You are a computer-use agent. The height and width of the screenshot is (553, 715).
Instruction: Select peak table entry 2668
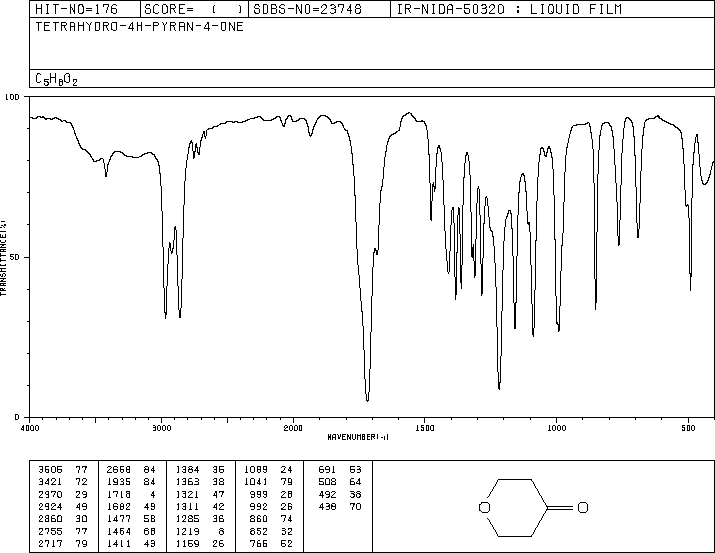click(131, 470)
